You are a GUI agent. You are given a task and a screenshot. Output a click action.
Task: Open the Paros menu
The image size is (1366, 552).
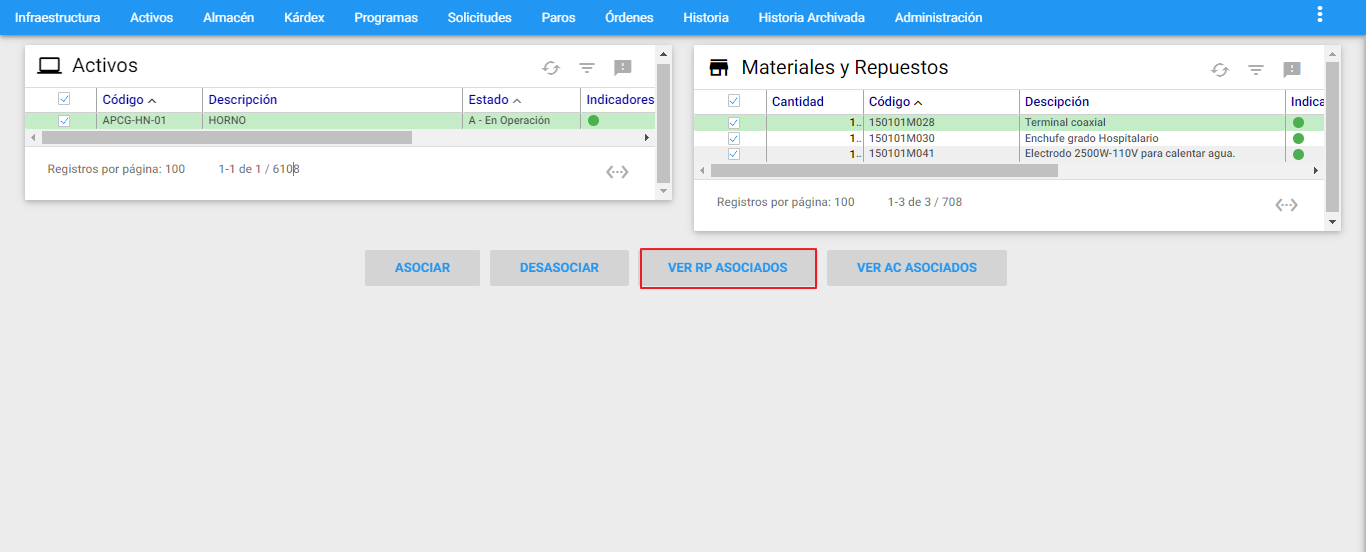[x=558, y=18]
